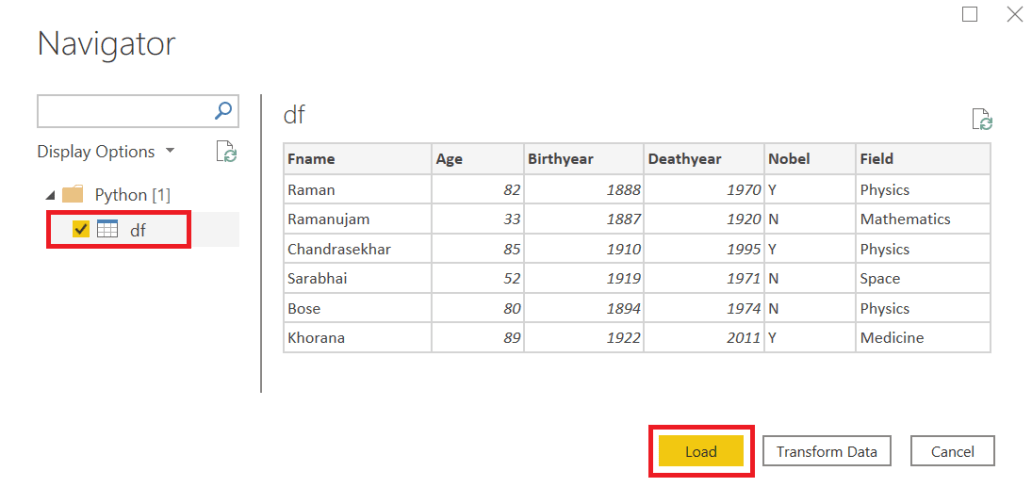Select the Field column header
Screen dimensions: 1032x487
[x=923, y=159]
